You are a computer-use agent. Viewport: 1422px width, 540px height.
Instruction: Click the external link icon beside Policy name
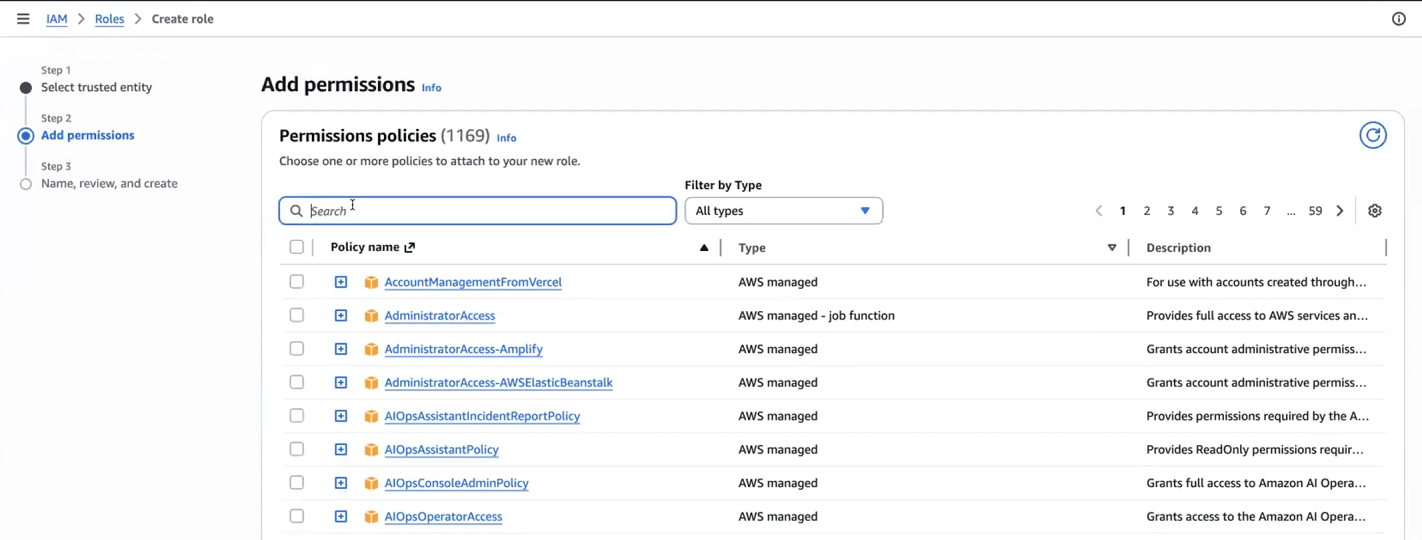[x=409, y=247]
